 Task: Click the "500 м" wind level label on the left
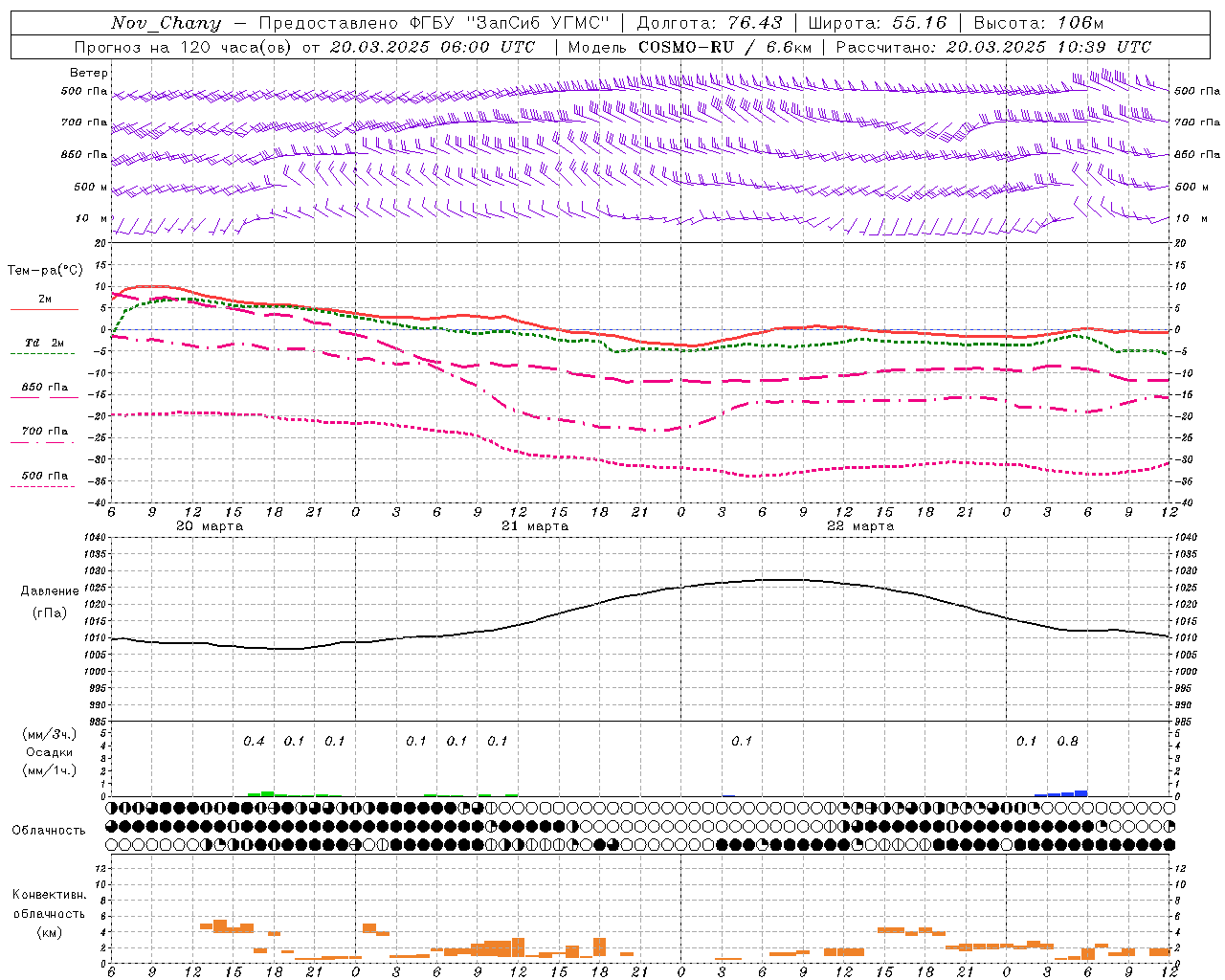tap(91, 187)
